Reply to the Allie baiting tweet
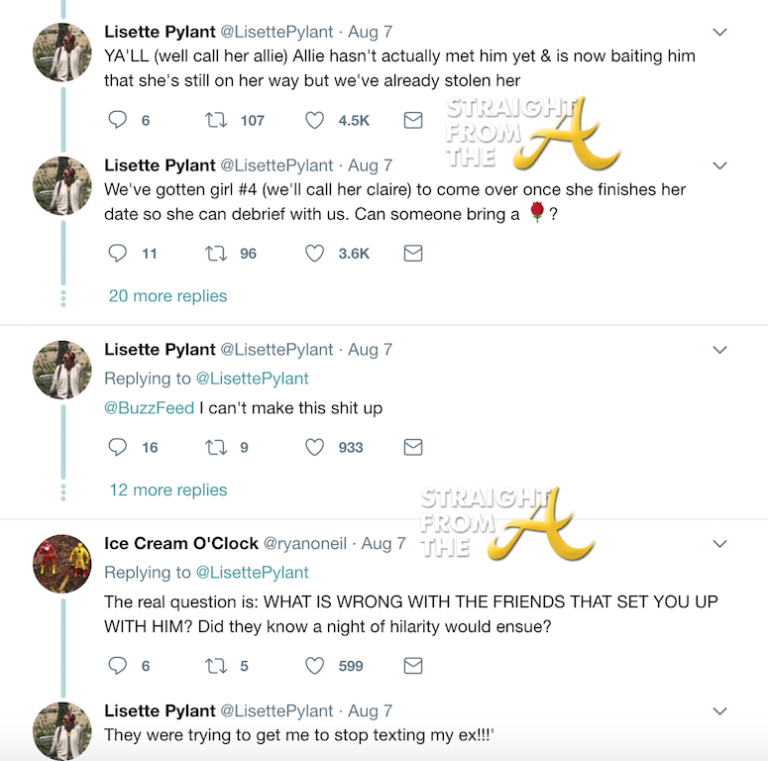 pos(118,120)
